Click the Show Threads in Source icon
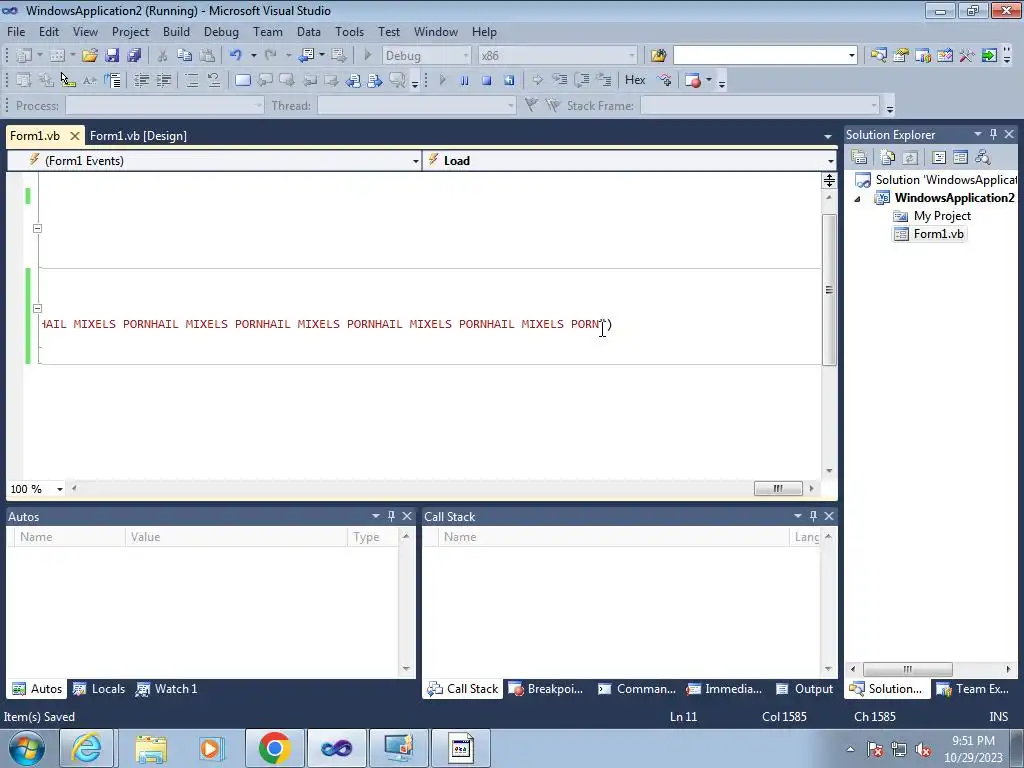 coord(665,80)
